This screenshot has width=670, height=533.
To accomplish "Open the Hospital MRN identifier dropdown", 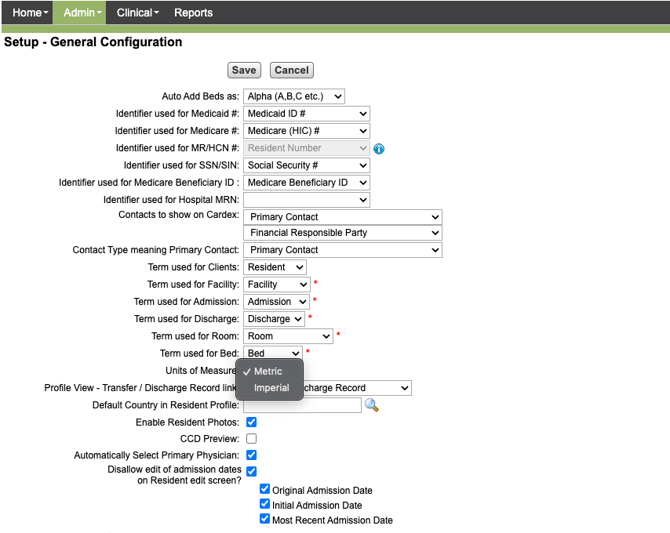I will 306,200.
